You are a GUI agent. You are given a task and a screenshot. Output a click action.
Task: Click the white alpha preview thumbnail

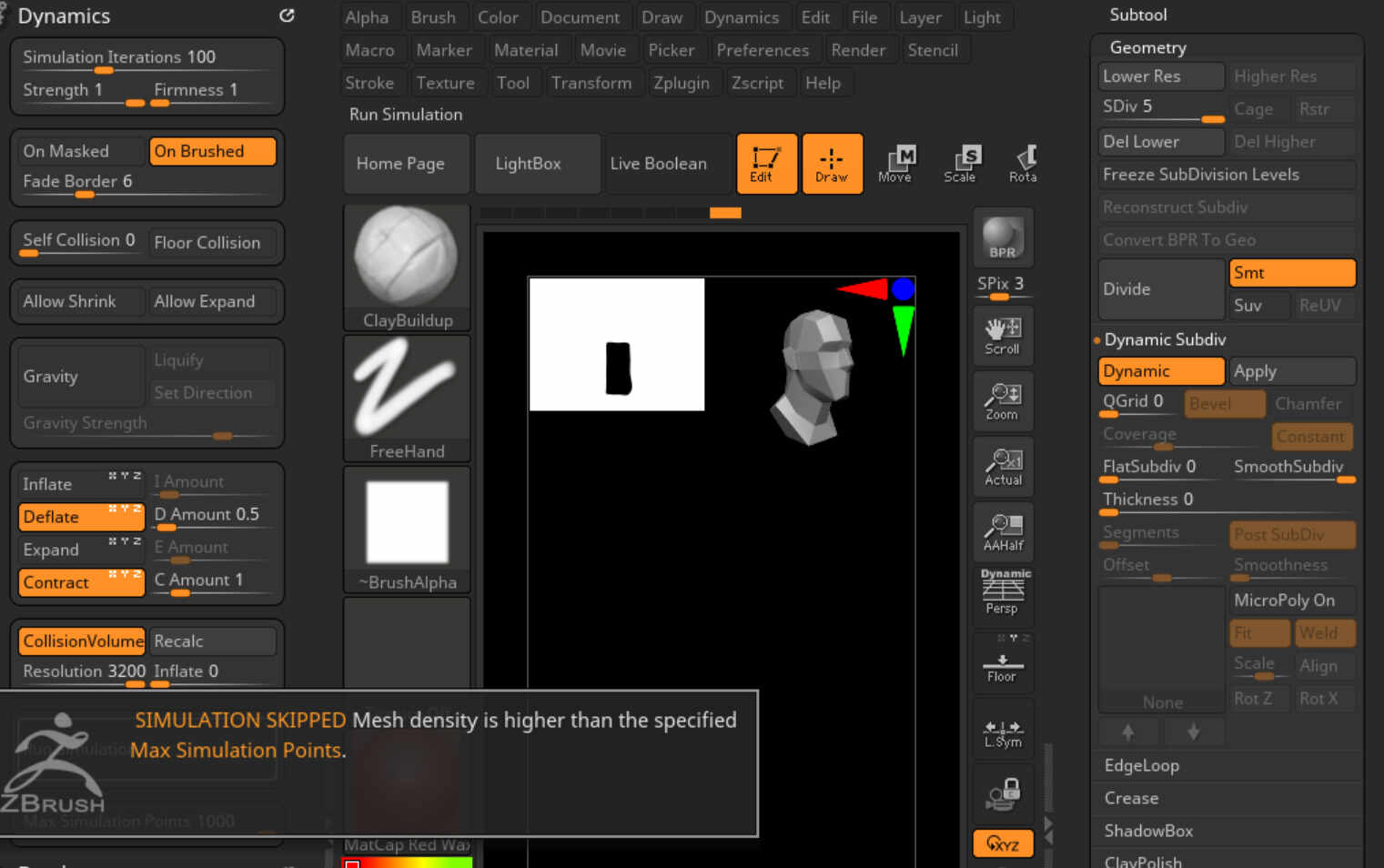(x=617, y=344)
